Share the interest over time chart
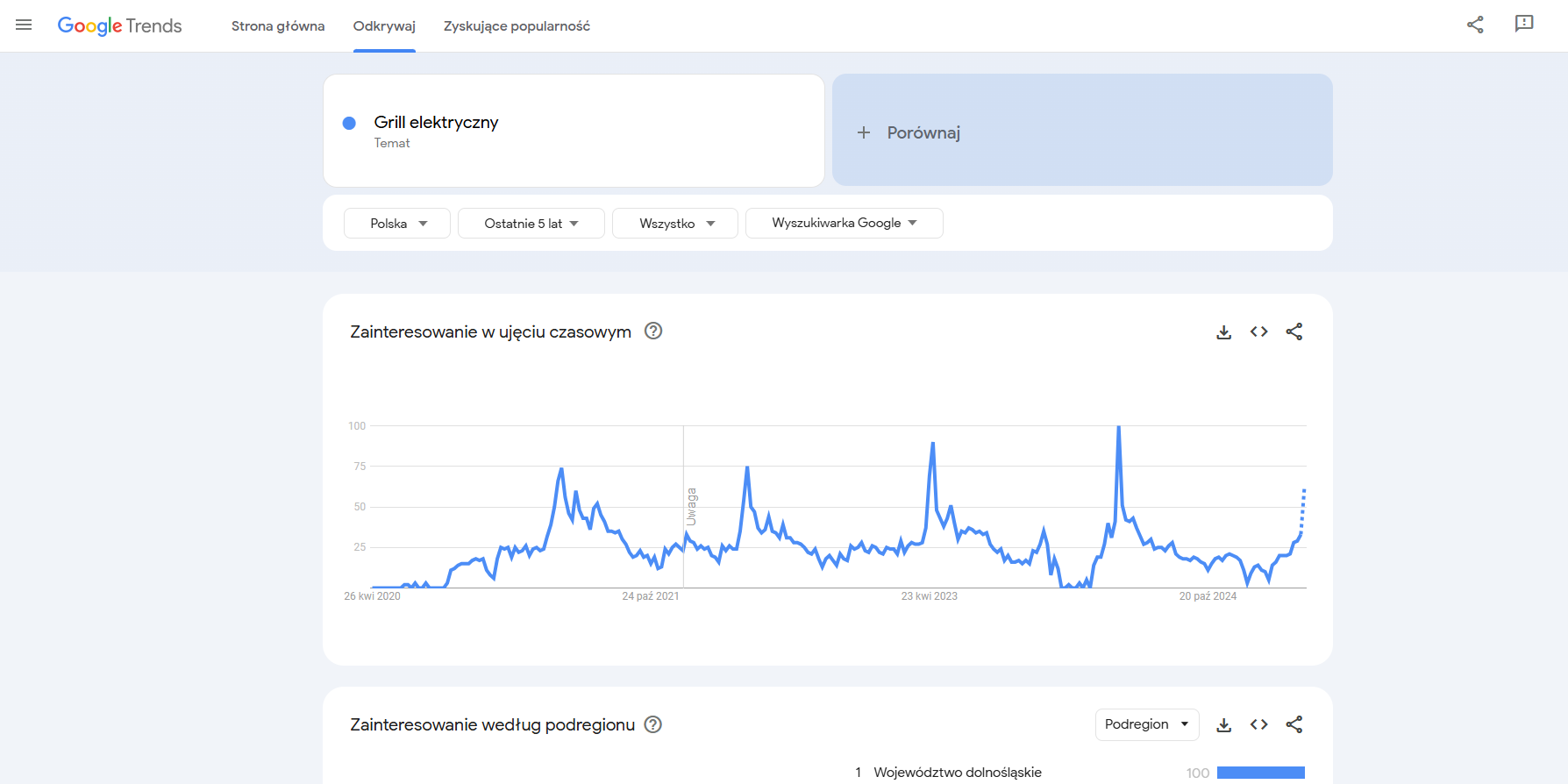1568x784 pixels. click(1294, 331)
